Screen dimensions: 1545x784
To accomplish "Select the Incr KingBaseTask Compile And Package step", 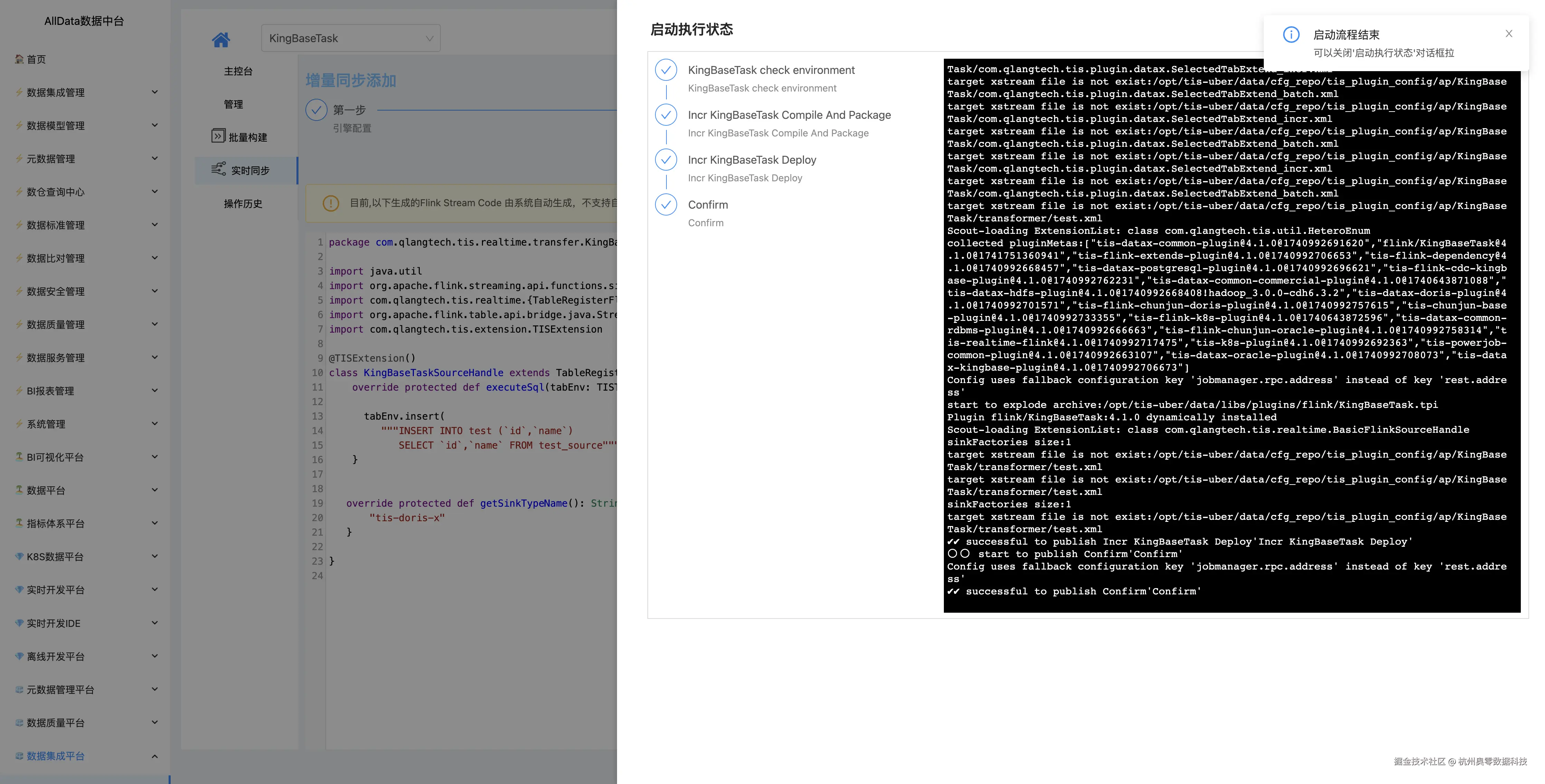I will point(789,115).
